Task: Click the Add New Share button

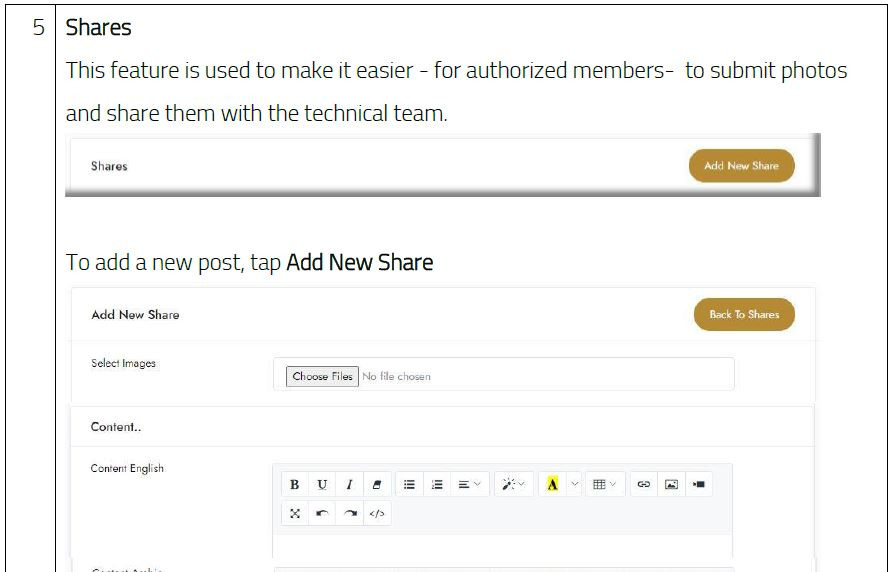Action: point(741,166)
